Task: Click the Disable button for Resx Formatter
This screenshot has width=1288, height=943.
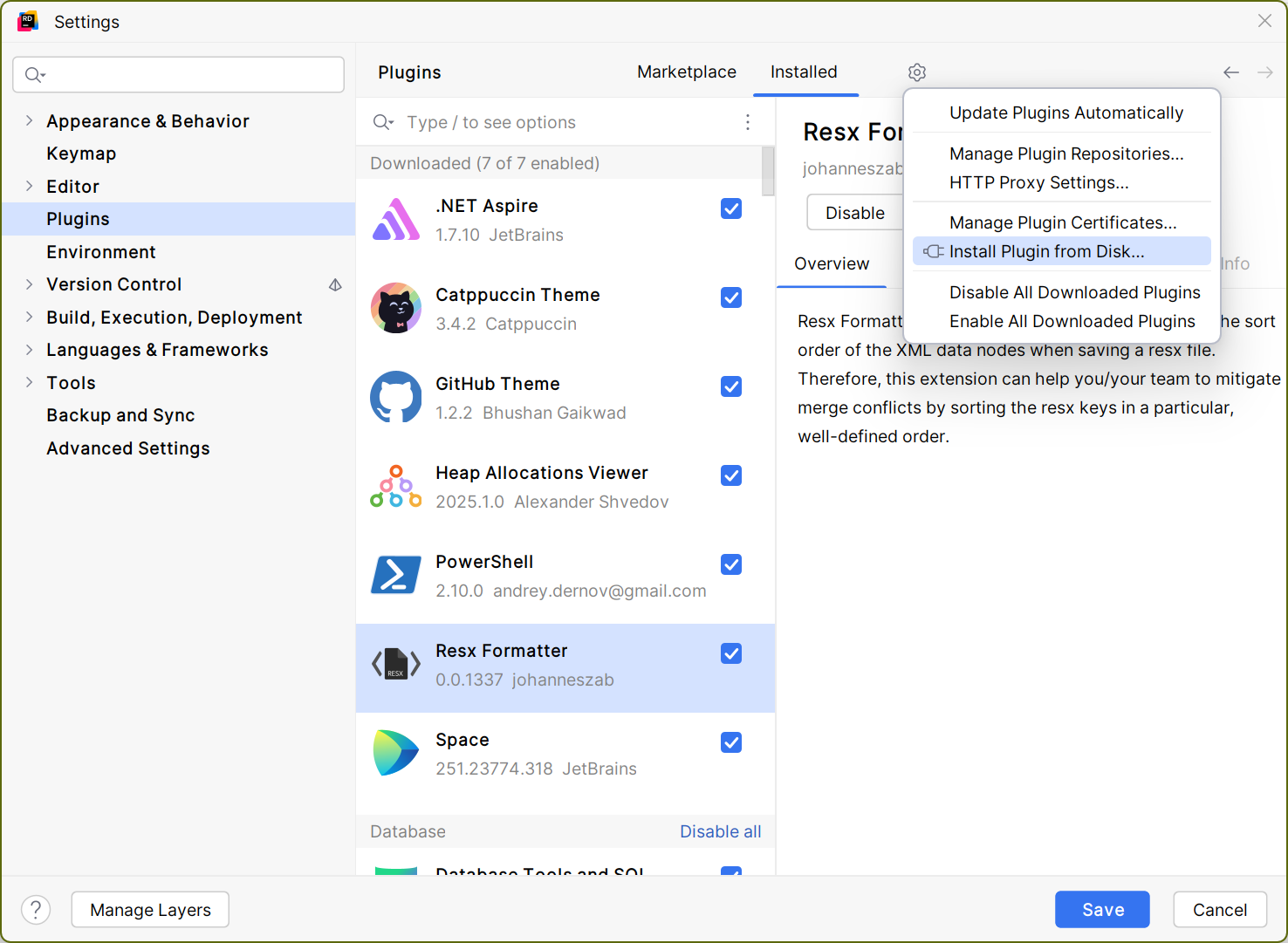Action: (854, 213)
